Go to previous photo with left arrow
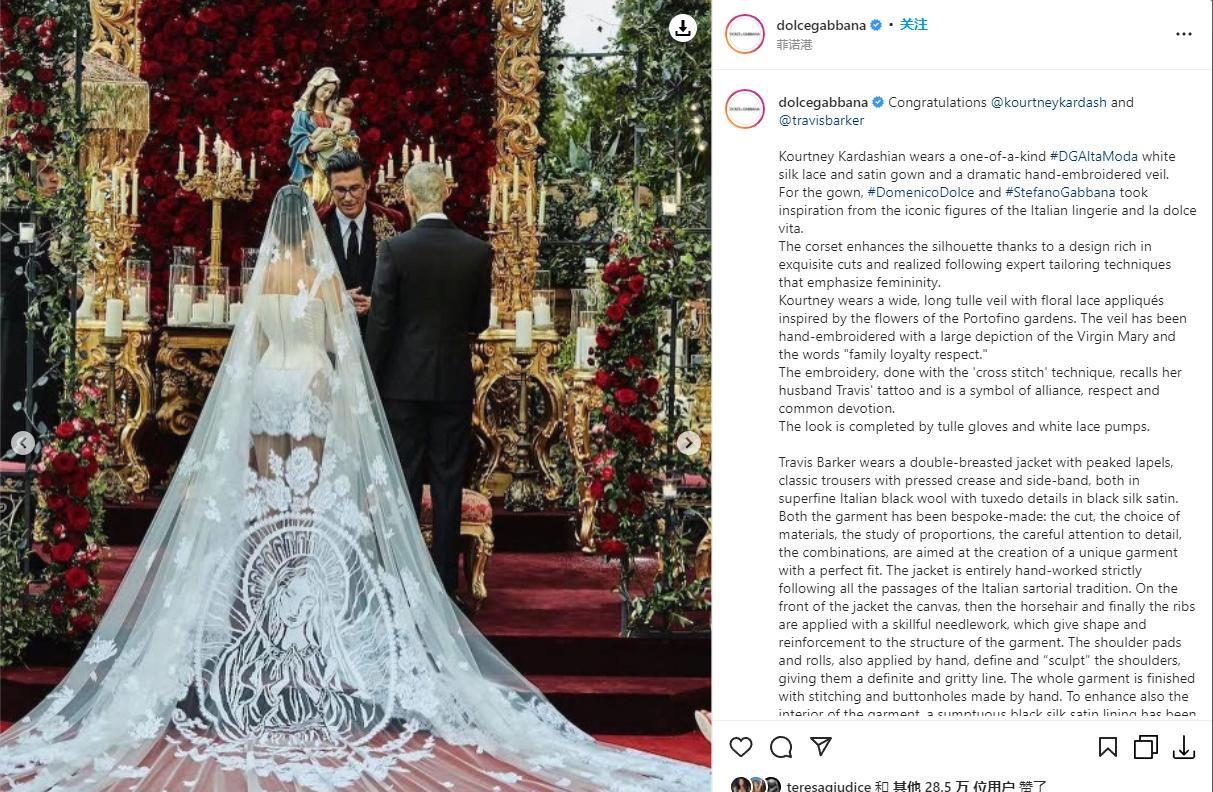This screenshot has height=792, width=1213. tap(23, 442)
